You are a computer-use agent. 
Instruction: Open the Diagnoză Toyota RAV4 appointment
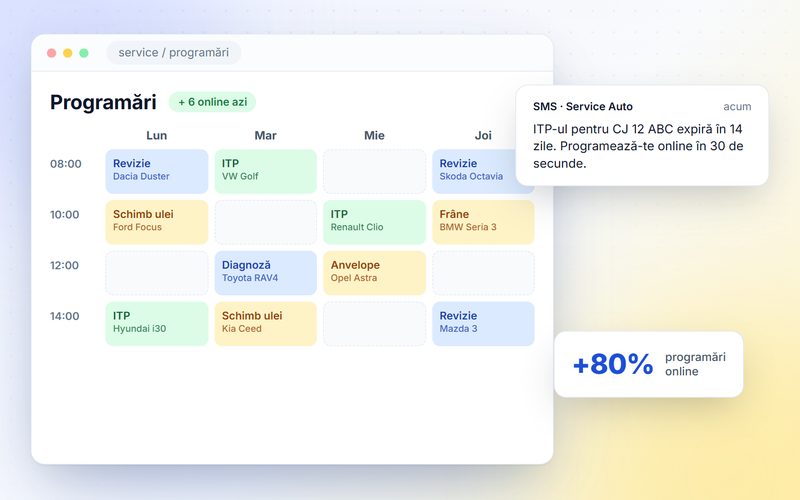(265, 273)
